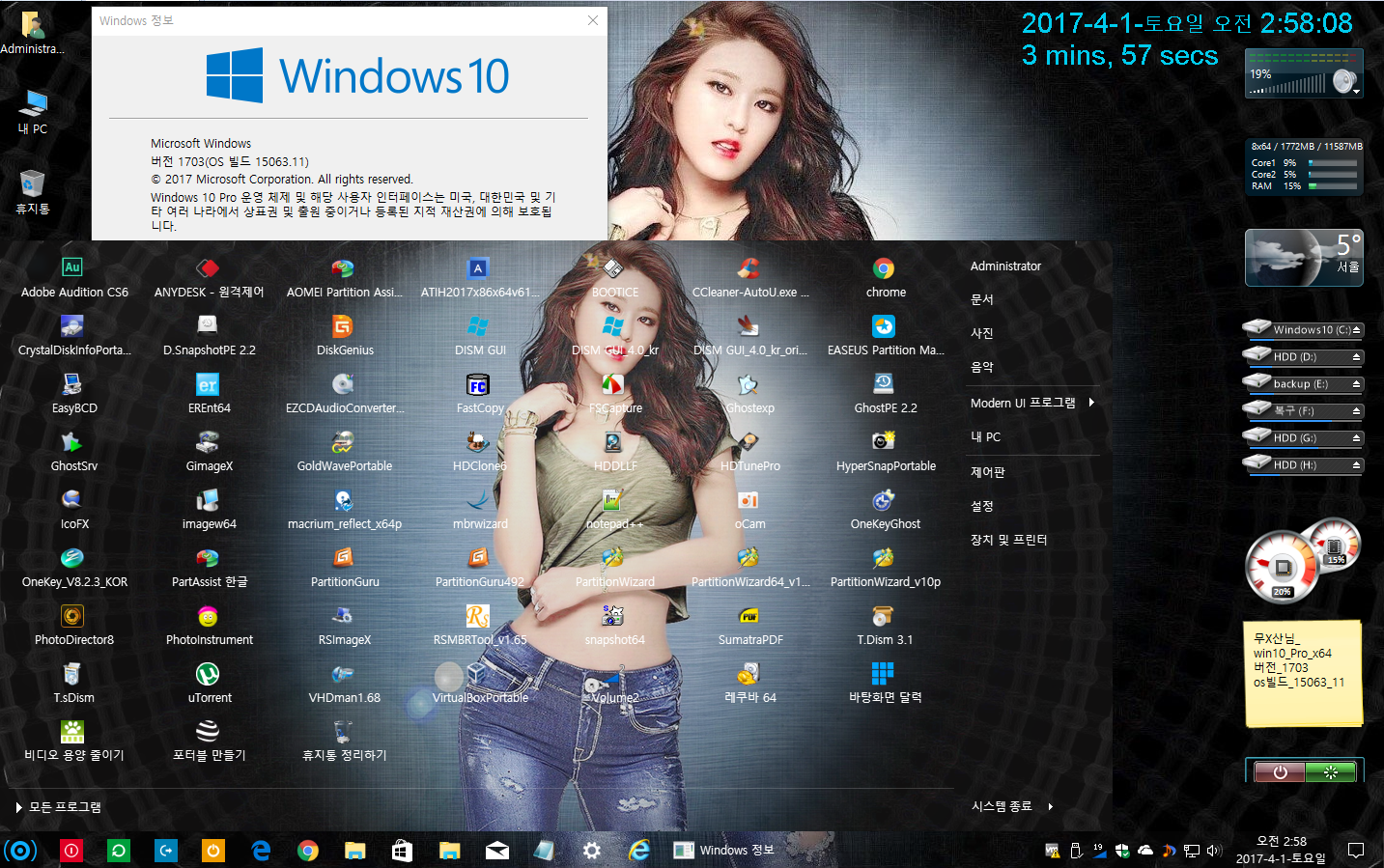The image size is (1384, 868).
Task: Open FastCopy utility
Action: coord(479,394)
